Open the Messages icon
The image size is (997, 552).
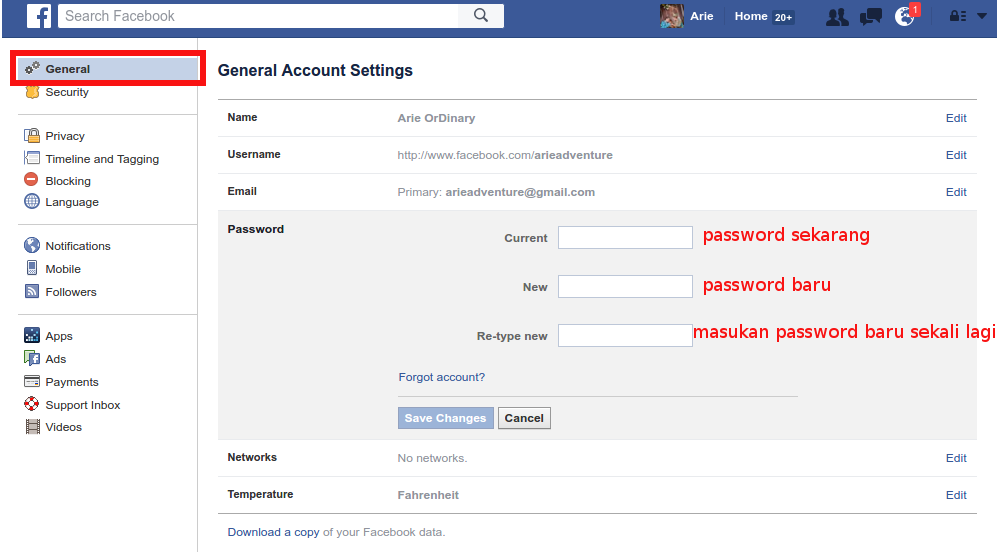(871, 17)
